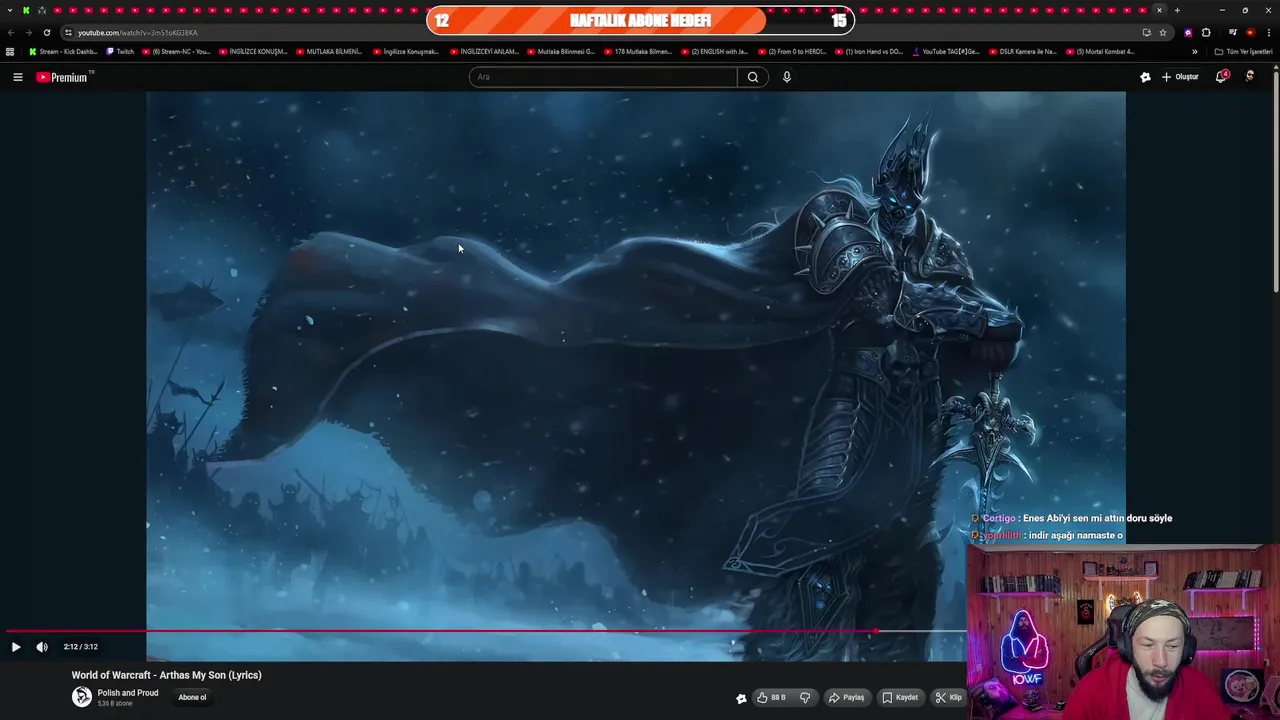Open the Polish and Proud channel name
Viewport: 1280px width, 720px height.
point(128,693)
